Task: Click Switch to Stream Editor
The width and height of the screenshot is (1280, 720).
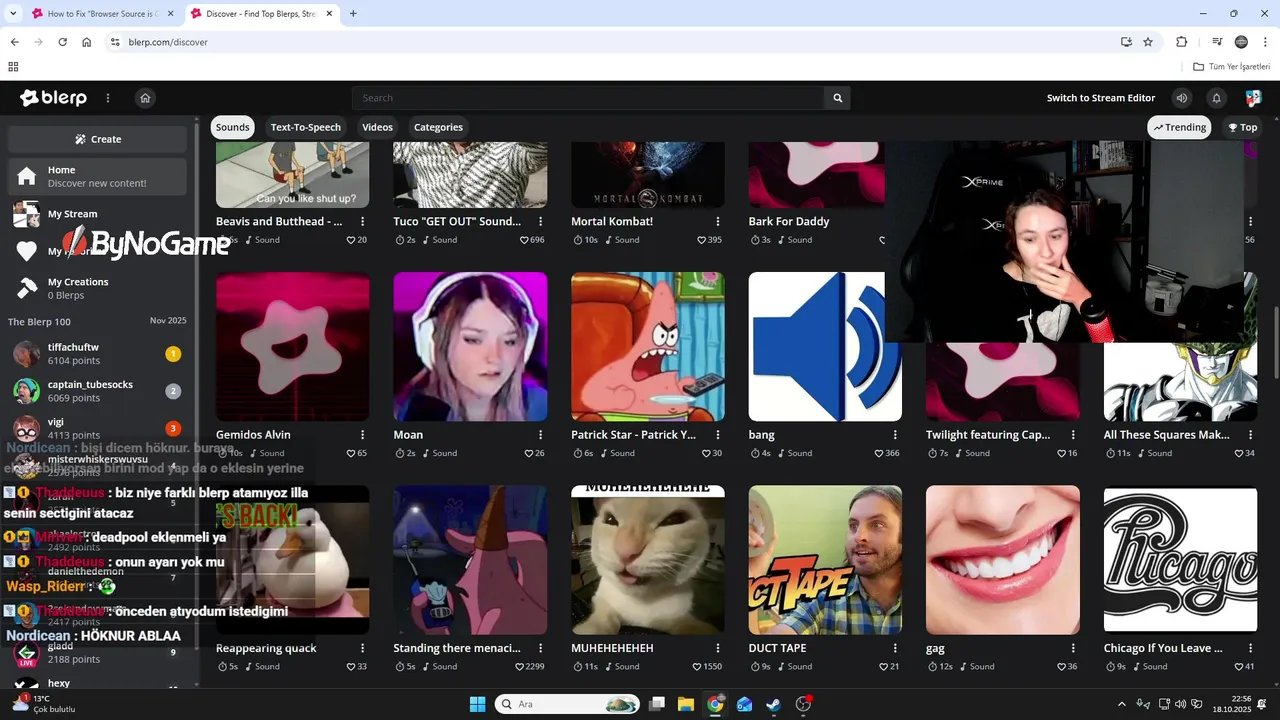Action: [x=1101, y=98]
